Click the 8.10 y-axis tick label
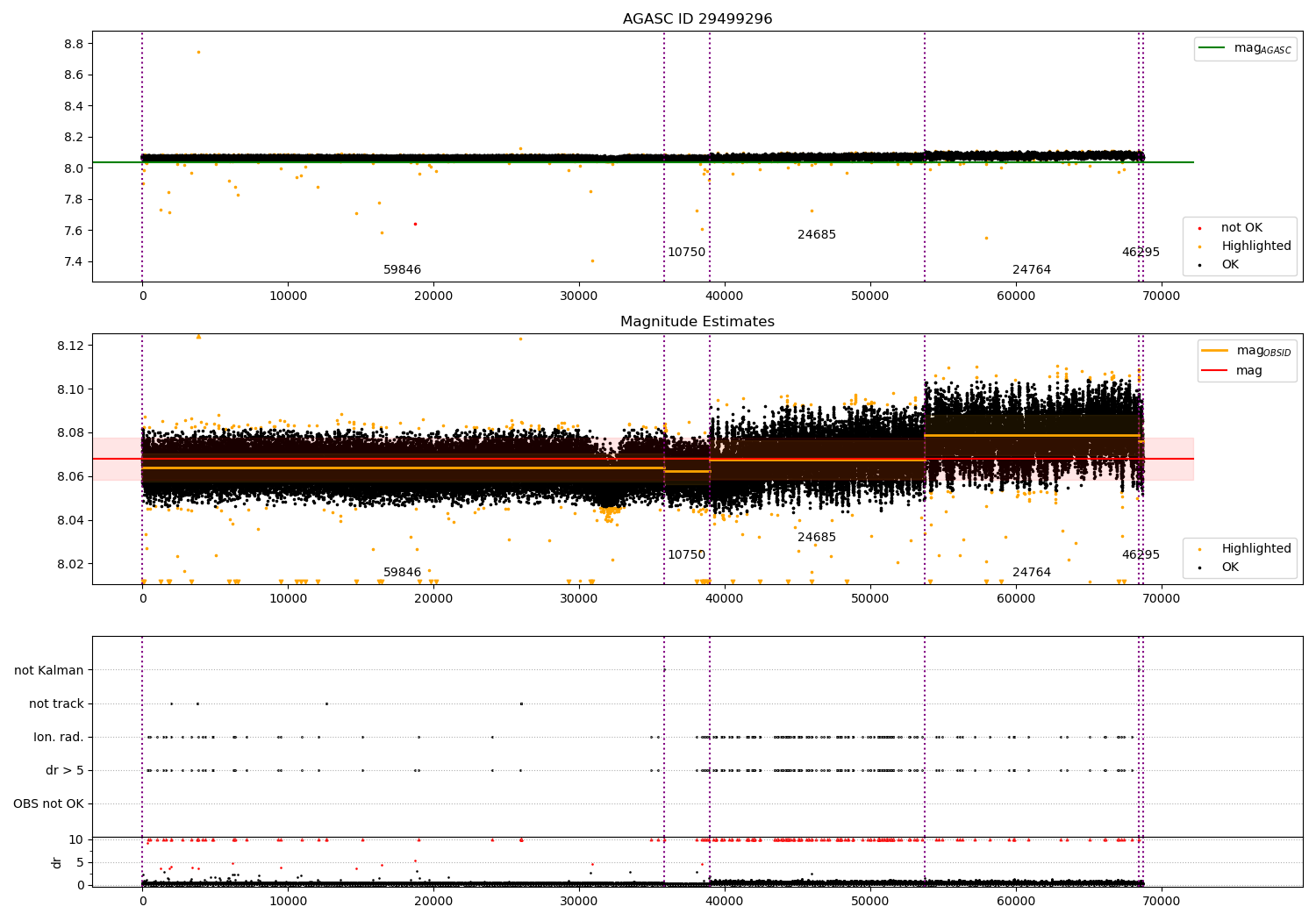The width and height of the screenshot is (1316, 921). coord(70,389)
